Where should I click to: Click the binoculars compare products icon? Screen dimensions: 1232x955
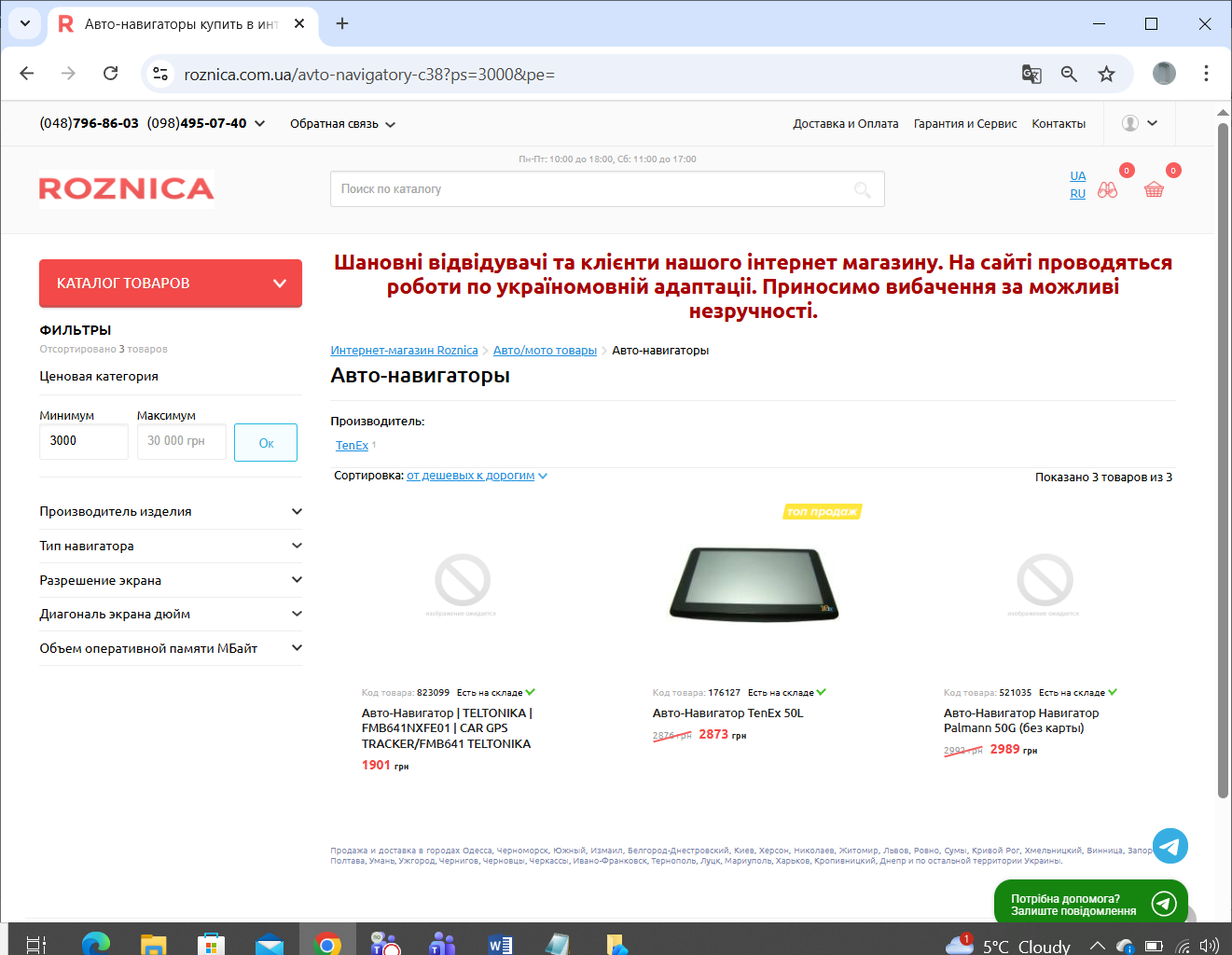(x=1107, y=189)
